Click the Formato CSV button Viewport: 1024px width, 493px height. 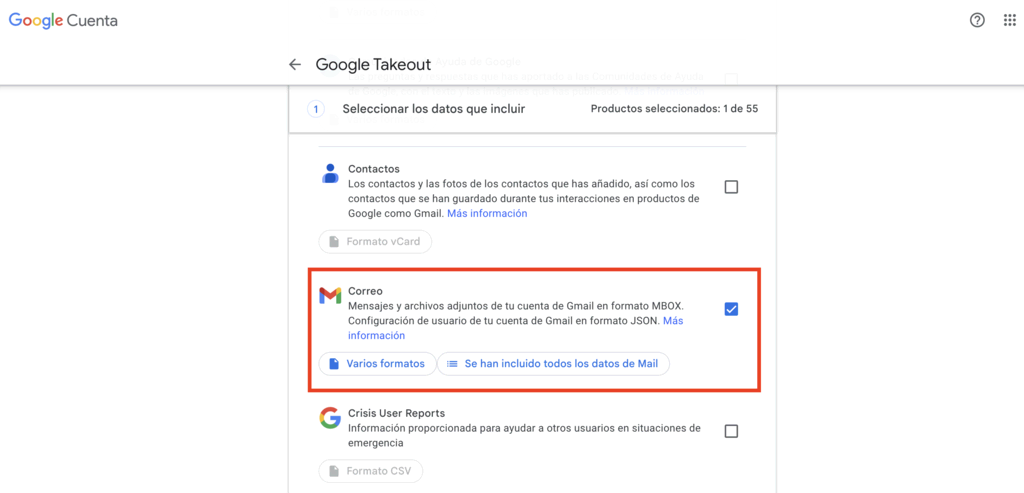point(371,471)
